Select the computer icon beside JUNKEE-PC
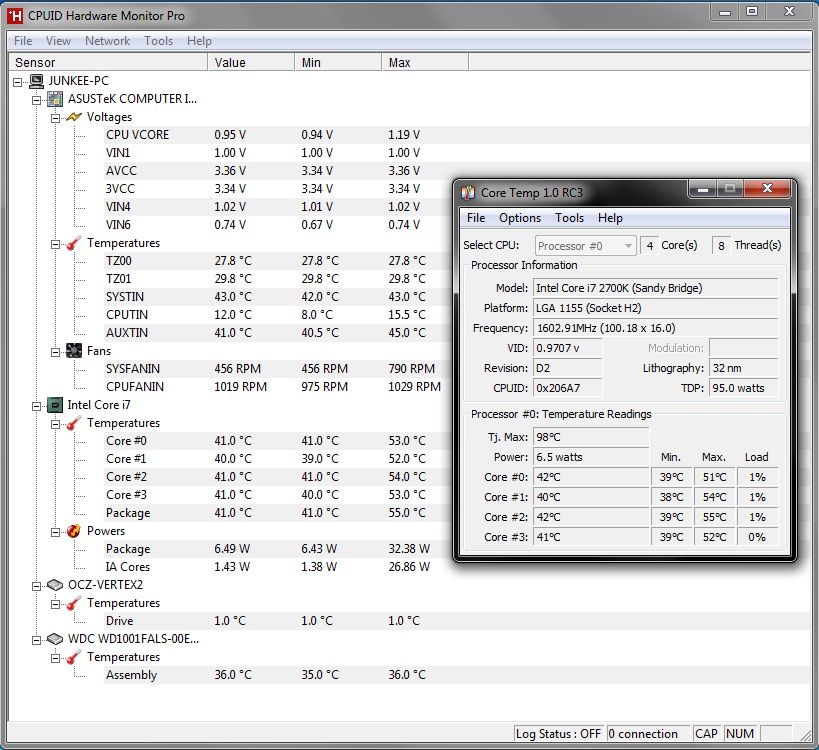Viewport: 819px width, 750px height. click(x=37, y=81)
